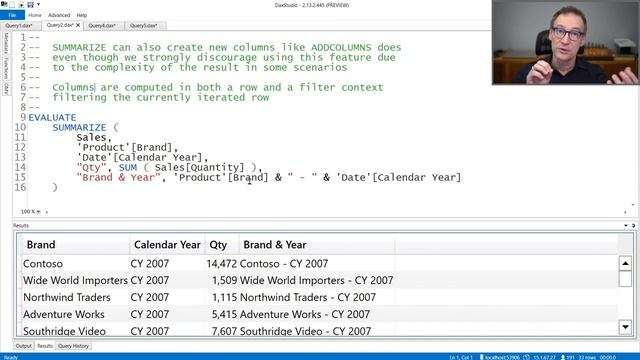
Task: Switch to the Query History bottom tab
Action: [73, 346]
